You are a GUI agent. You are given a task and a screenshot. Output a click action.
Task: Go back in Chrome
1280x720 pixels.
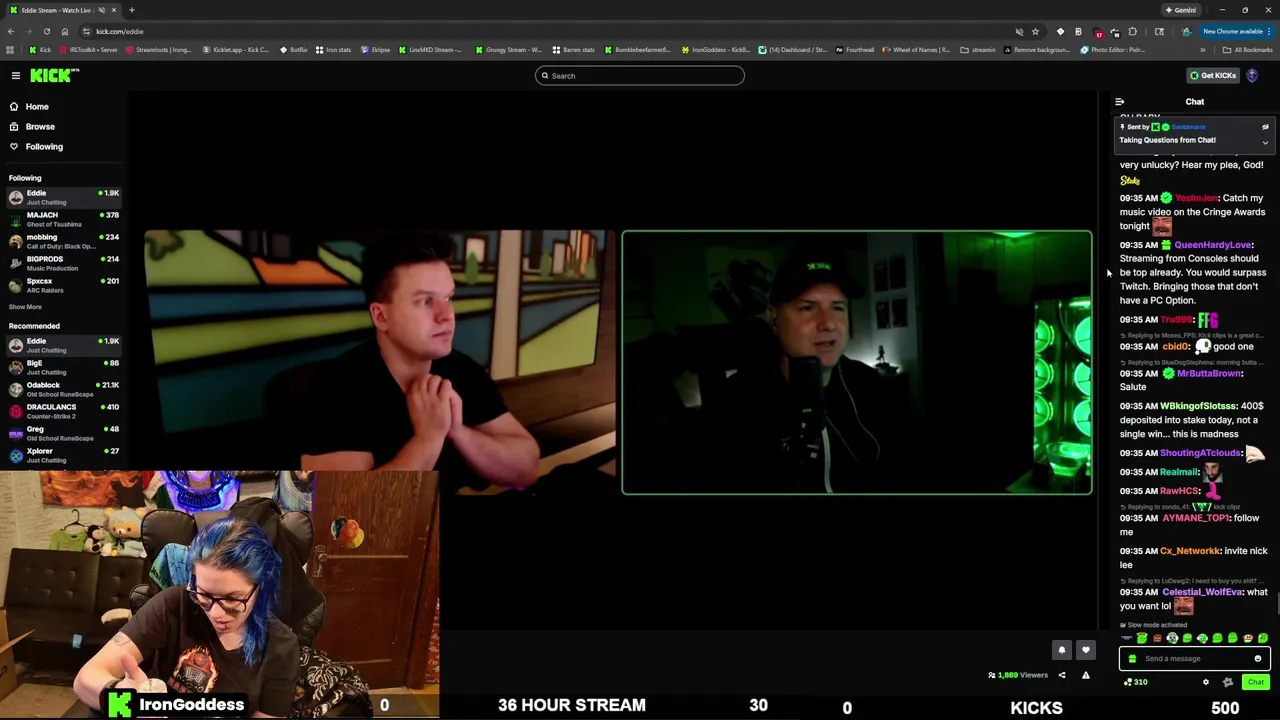11,31
